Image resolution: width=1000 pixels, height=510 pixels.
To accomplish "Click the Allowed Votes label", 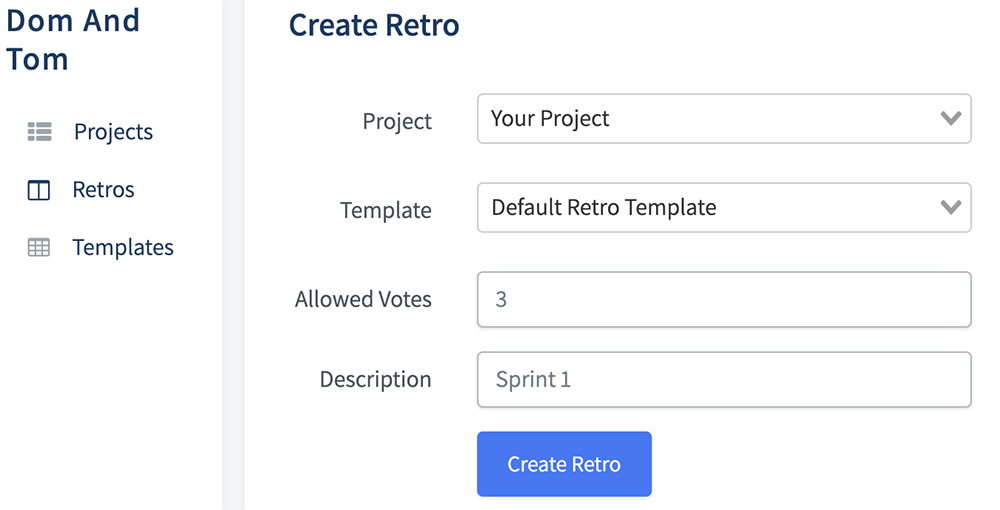I will [x=363, y=299].
